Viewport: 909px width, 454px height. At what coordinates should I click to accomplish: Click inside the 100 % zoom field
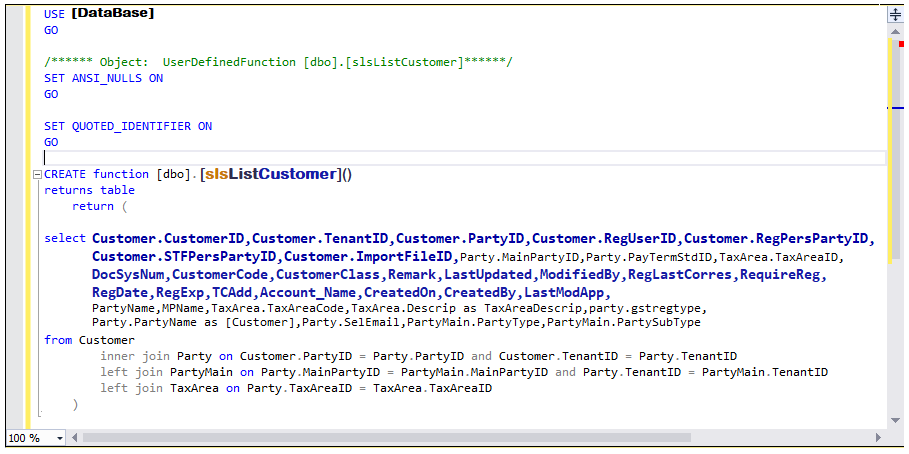coord(29,438)
